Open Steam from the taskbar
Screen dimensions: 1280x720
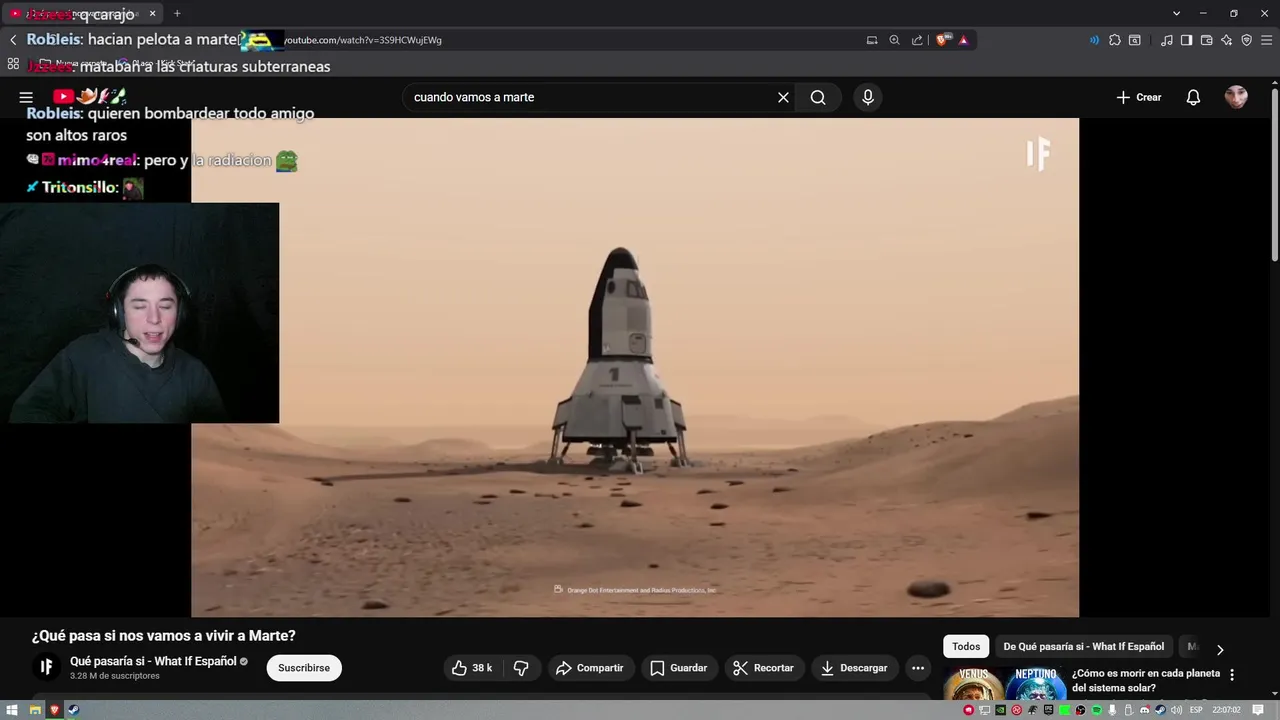coord(73,710)
